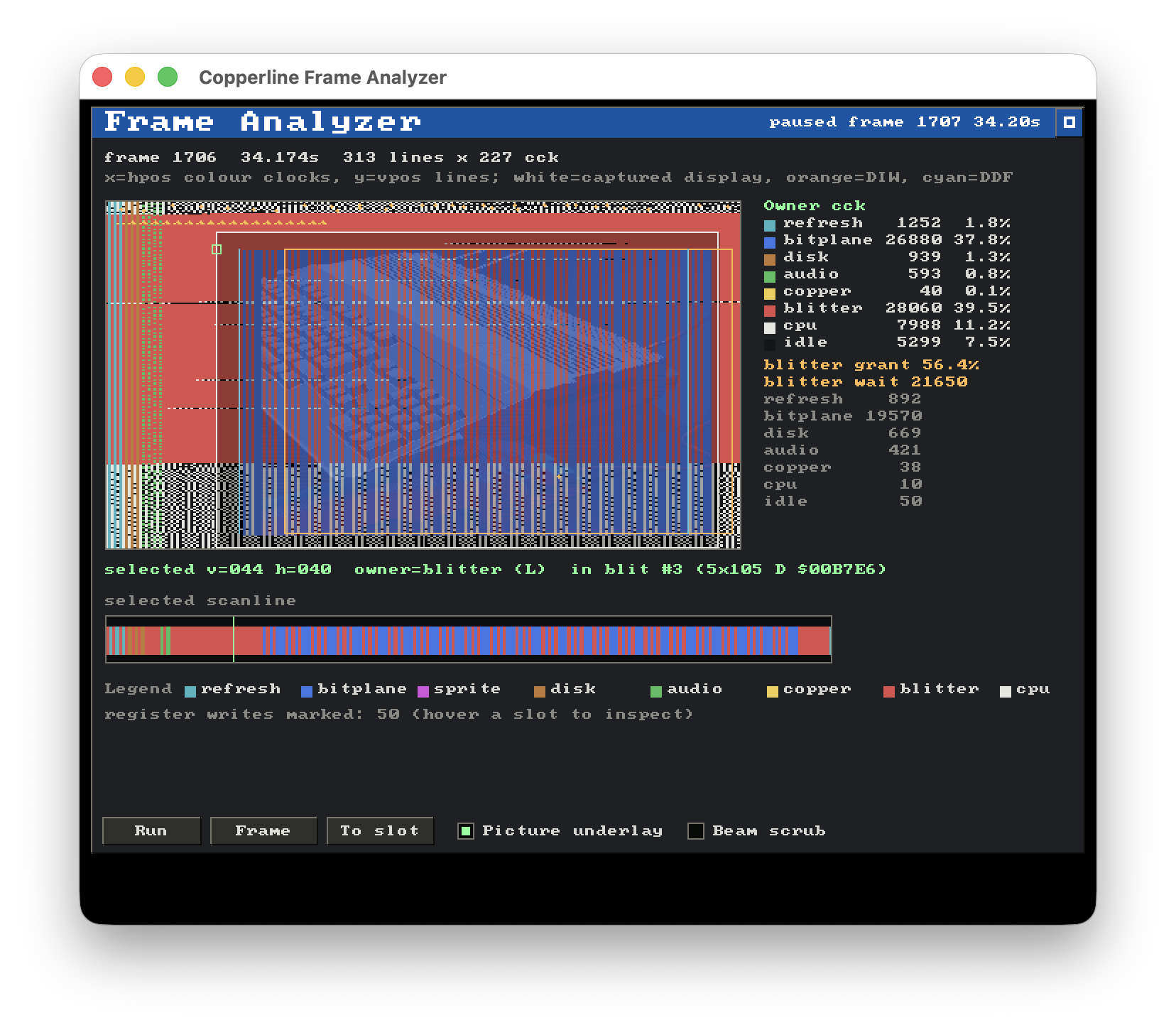The width and height of the screenshot is (1176, 1030).
Task: Enable the Beam scrub checkbox
Action: click(696, 831)
